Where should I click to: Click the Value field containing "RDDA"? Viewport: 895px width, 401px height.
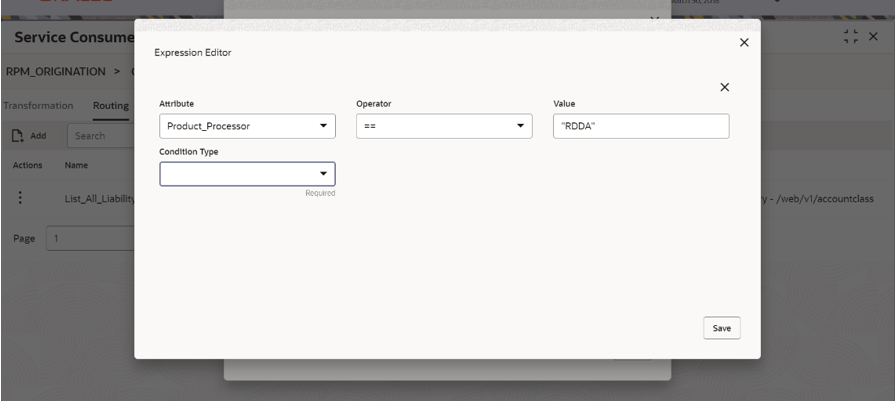641,126
